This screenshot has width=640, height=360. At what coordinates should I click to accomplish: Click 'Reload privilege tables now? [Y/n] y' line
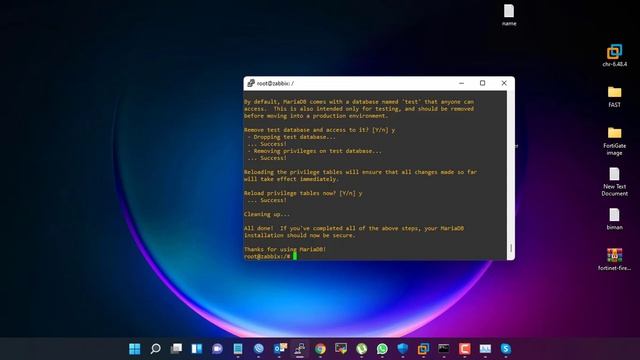(x=303, y=193)
